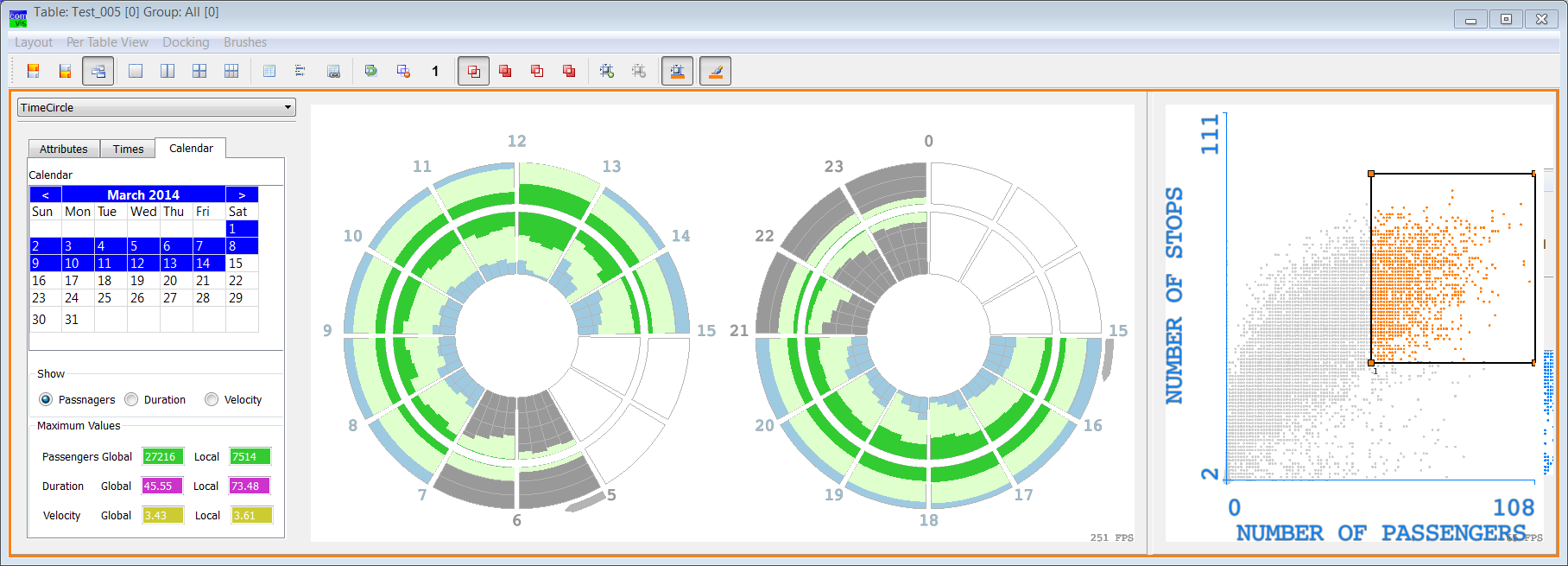
Task: Select the Velocity radio button
Action: (212, 399)
